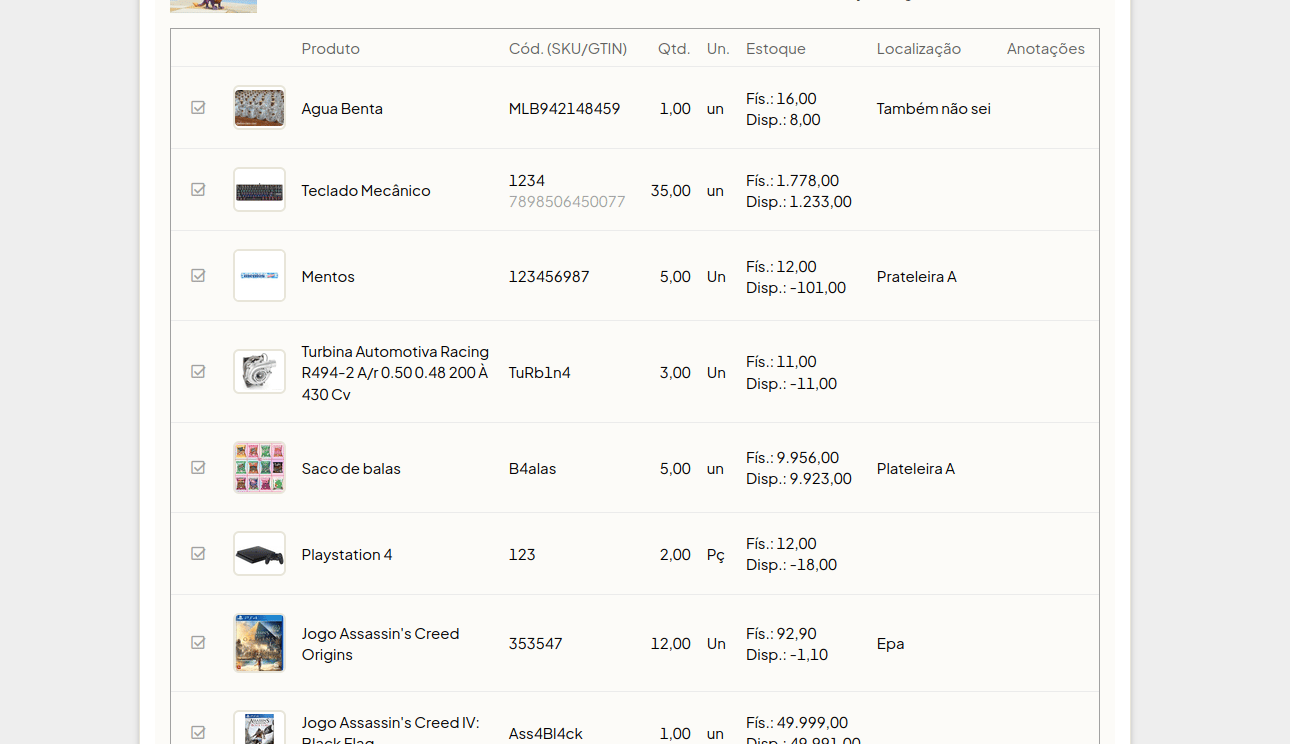Toggle the Mentos row checkbox

coord(198,275)
